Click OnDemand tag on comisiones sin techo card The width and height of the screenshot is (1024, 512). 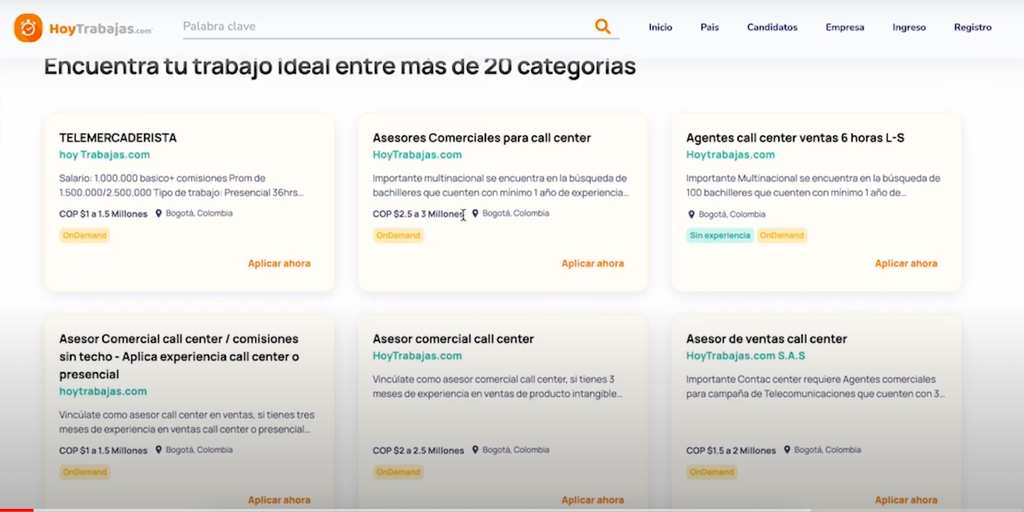pyautogui.click(x=85, y=472)
